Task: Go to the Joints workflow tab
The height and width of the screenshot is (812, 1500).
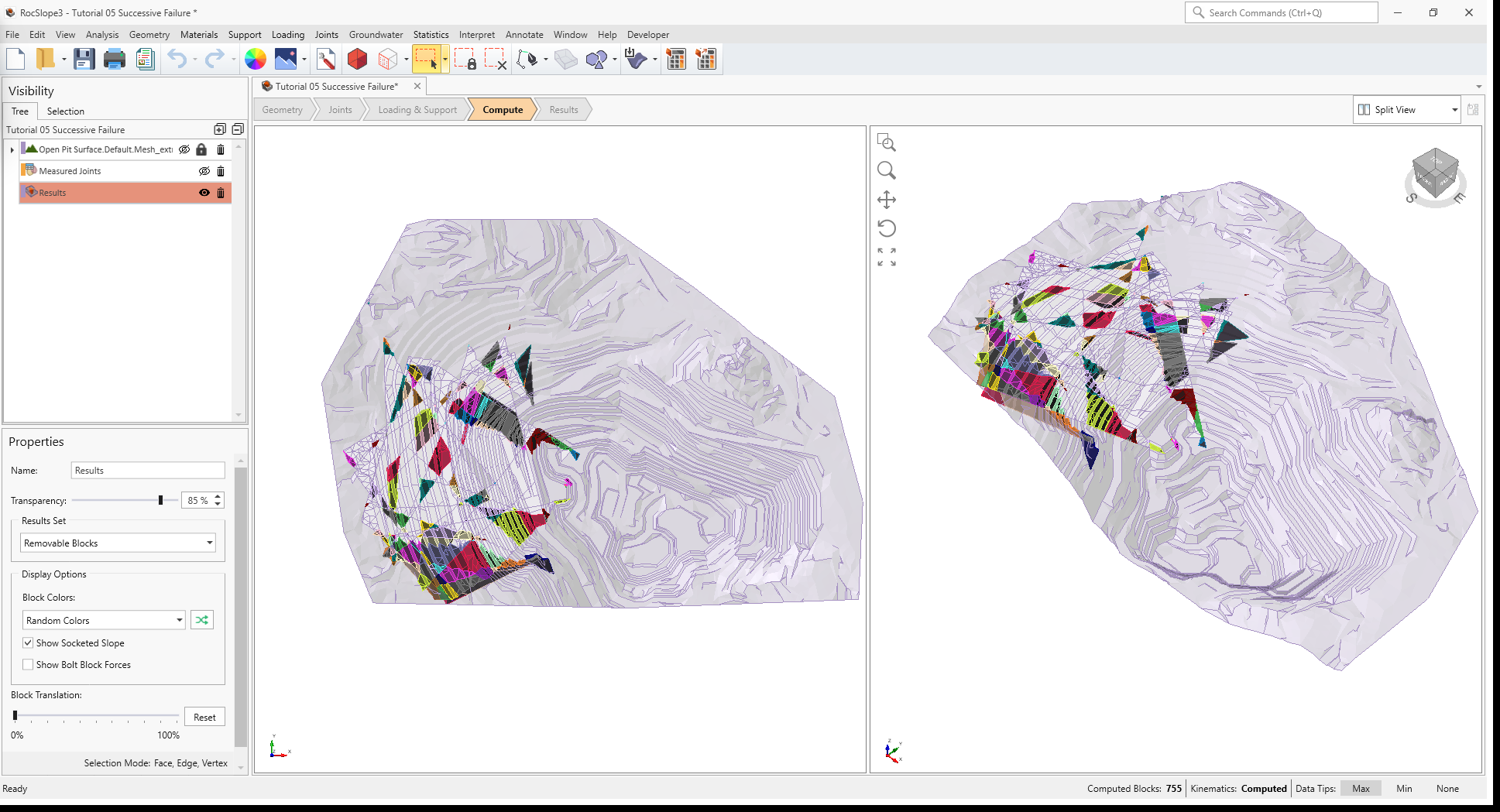Action: 340,110
